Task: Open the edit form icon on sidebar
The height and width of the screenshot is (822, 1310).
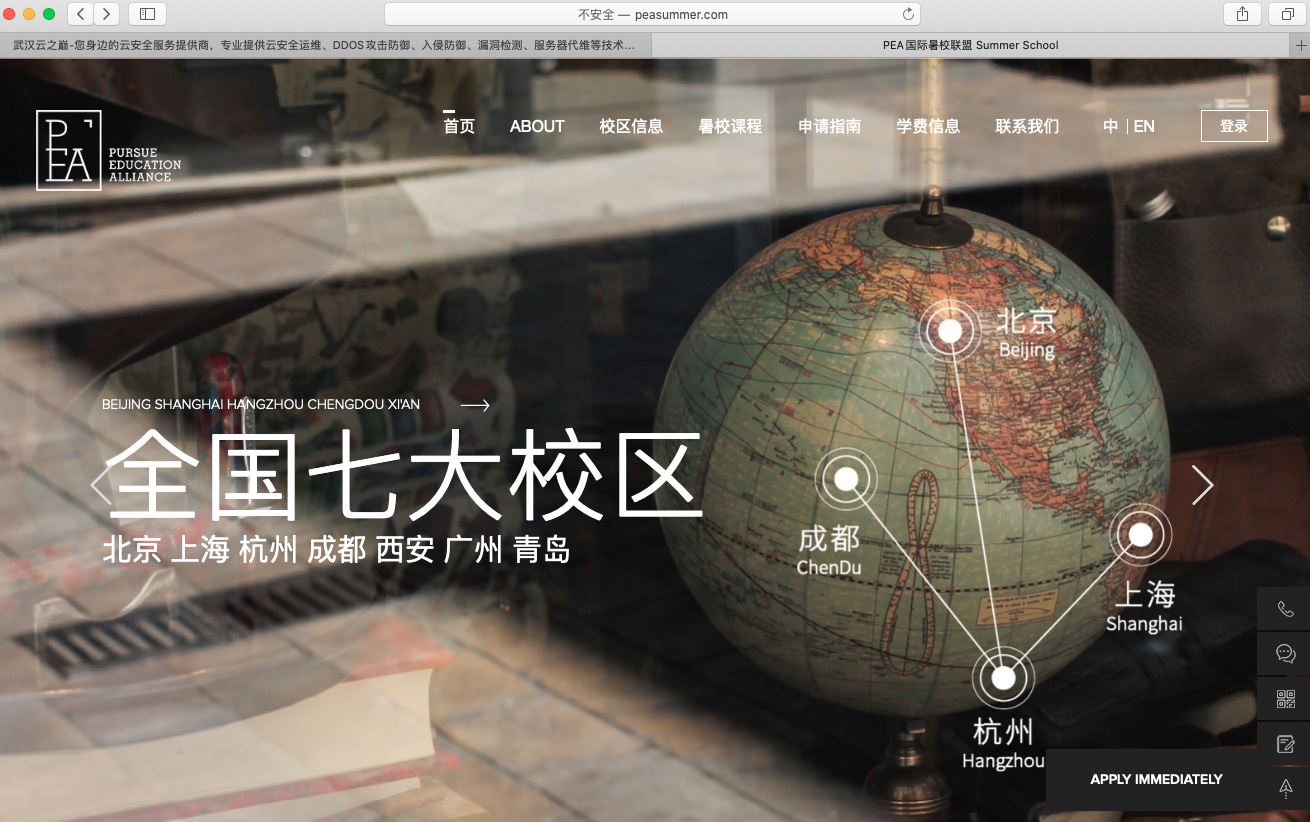Action: (x=1285, y=744)
